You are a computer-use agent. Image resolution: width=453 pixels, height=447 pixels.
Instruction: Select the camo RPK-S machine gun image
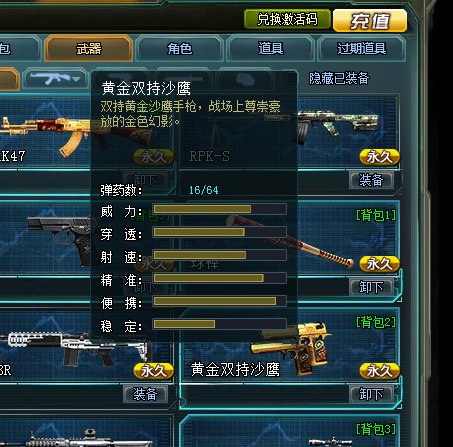[x=337, y=127]
